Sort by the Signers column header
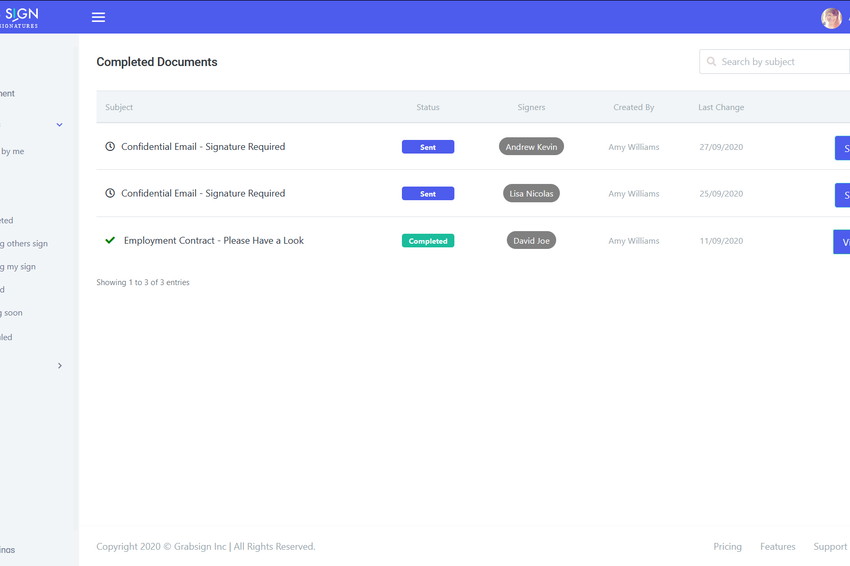The height and width of the screenshot is (566, 850). [x=531, y=107]
